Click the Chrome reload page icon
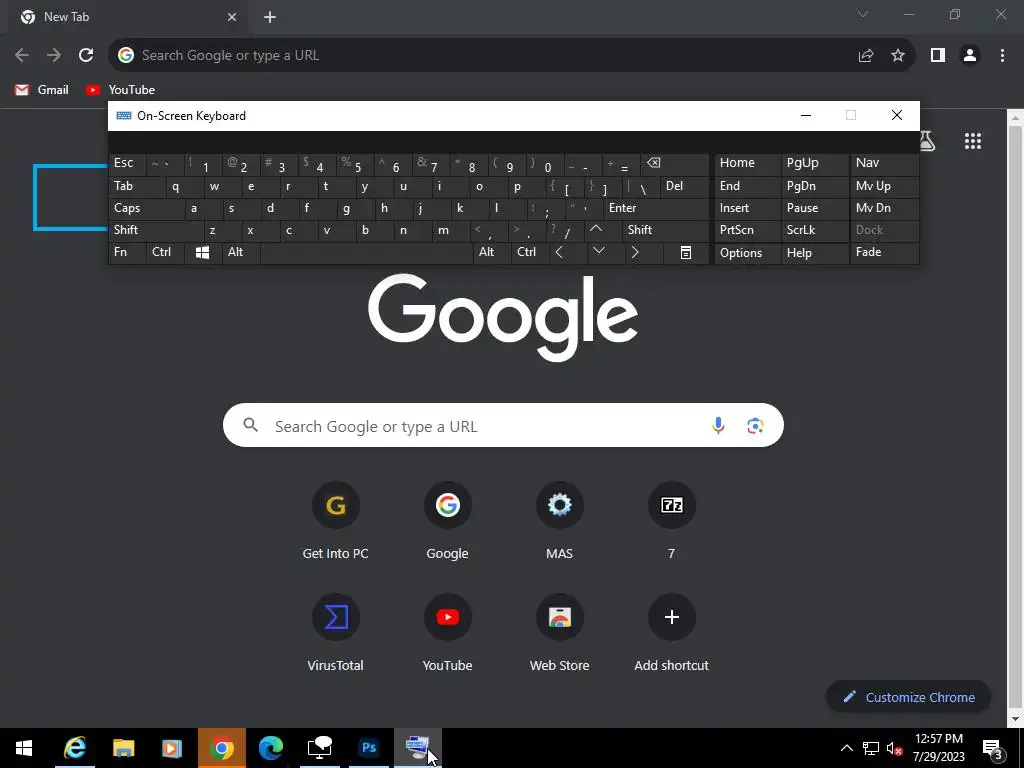The image size is (1024, 768). coord(86,56)
